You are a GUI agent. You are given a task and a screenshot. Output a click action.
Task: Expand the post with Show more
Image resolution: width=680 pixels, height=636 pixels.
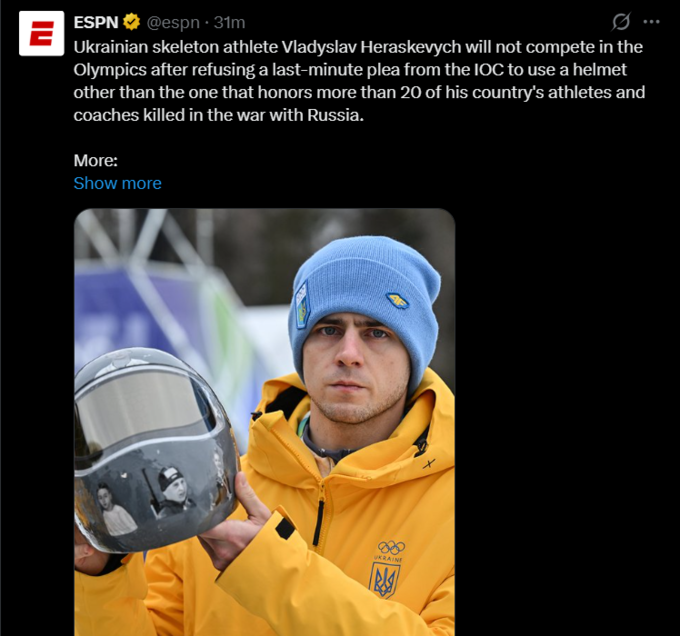(118, 183)
